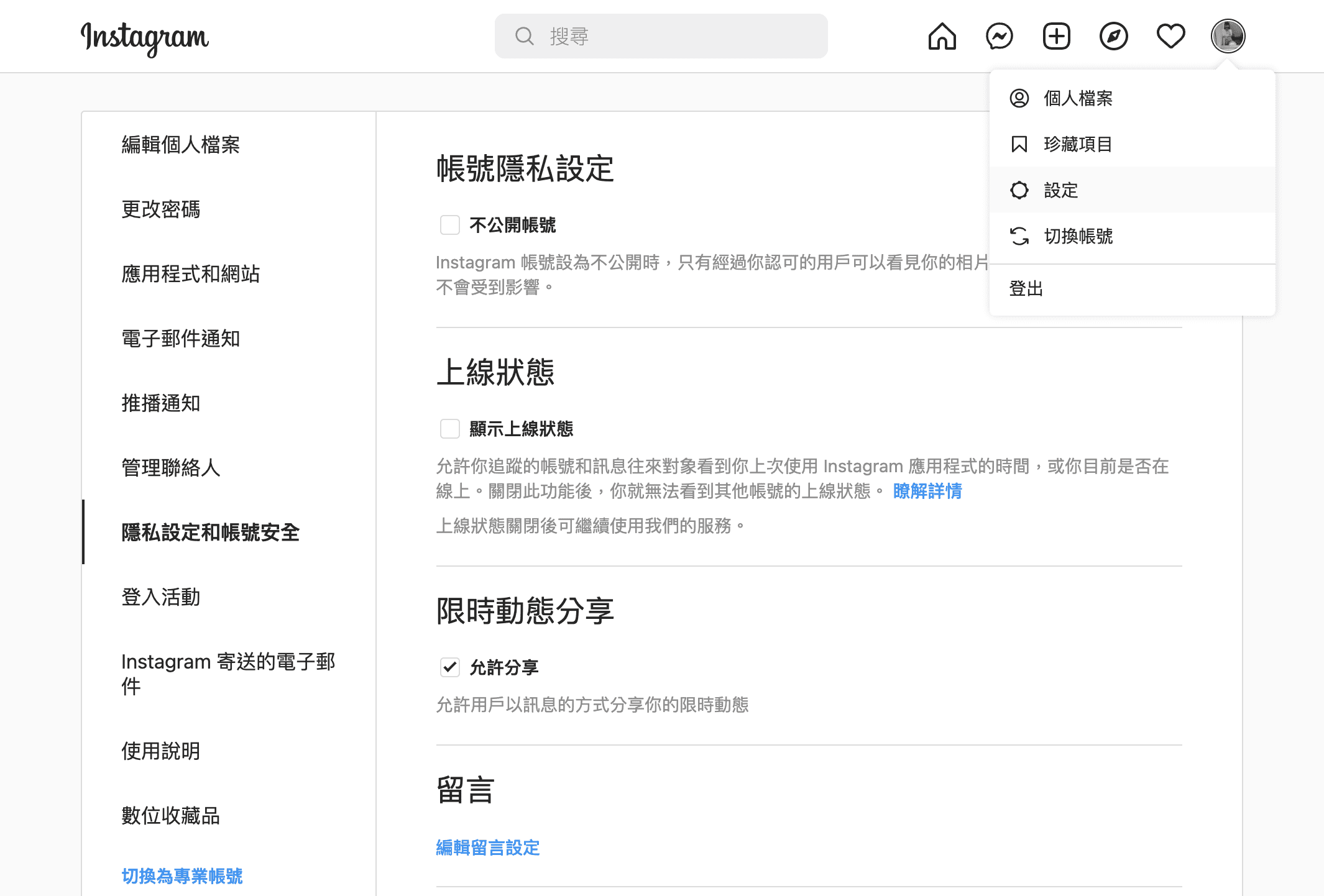Click switch icon beside 切換帳號

[1019, 236]
